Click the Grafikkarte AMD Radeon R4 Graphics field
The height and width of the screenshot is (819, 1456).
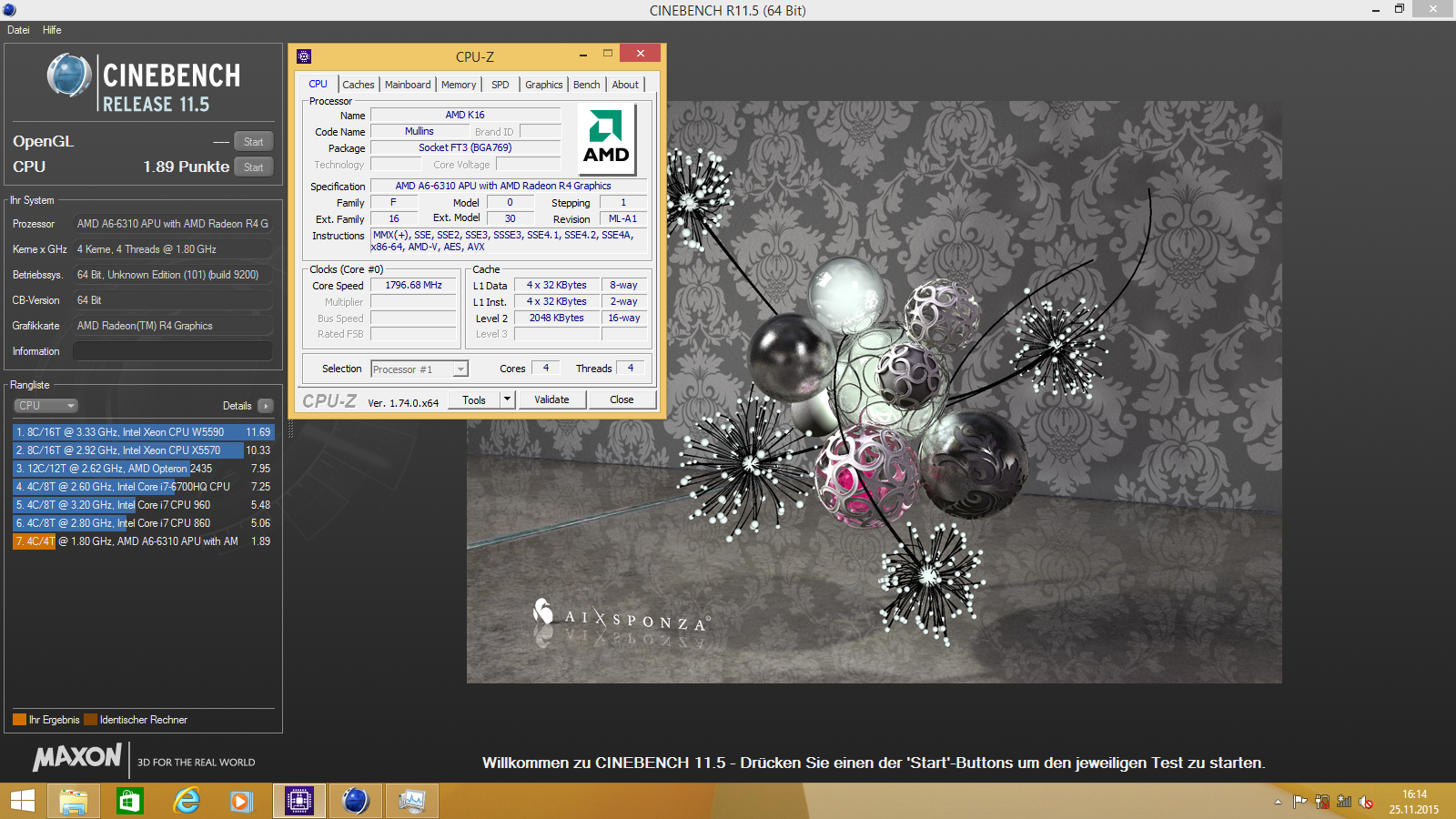pyautogui.click(x=173, y=326)
